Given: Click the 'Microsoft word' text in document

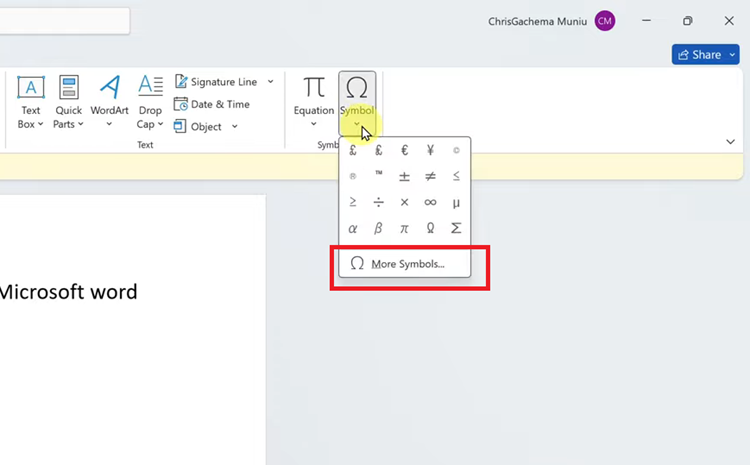Looking at the screenshot, I should click(68, 292).
